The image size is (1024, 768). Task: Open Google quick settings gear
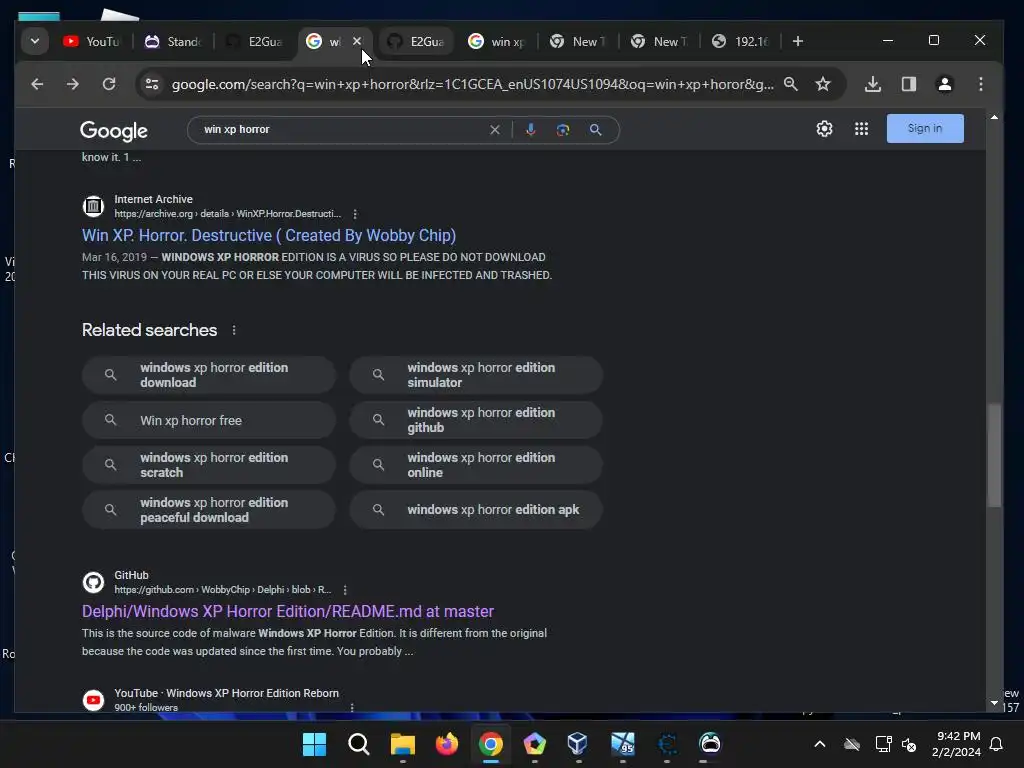click(824, 129)
